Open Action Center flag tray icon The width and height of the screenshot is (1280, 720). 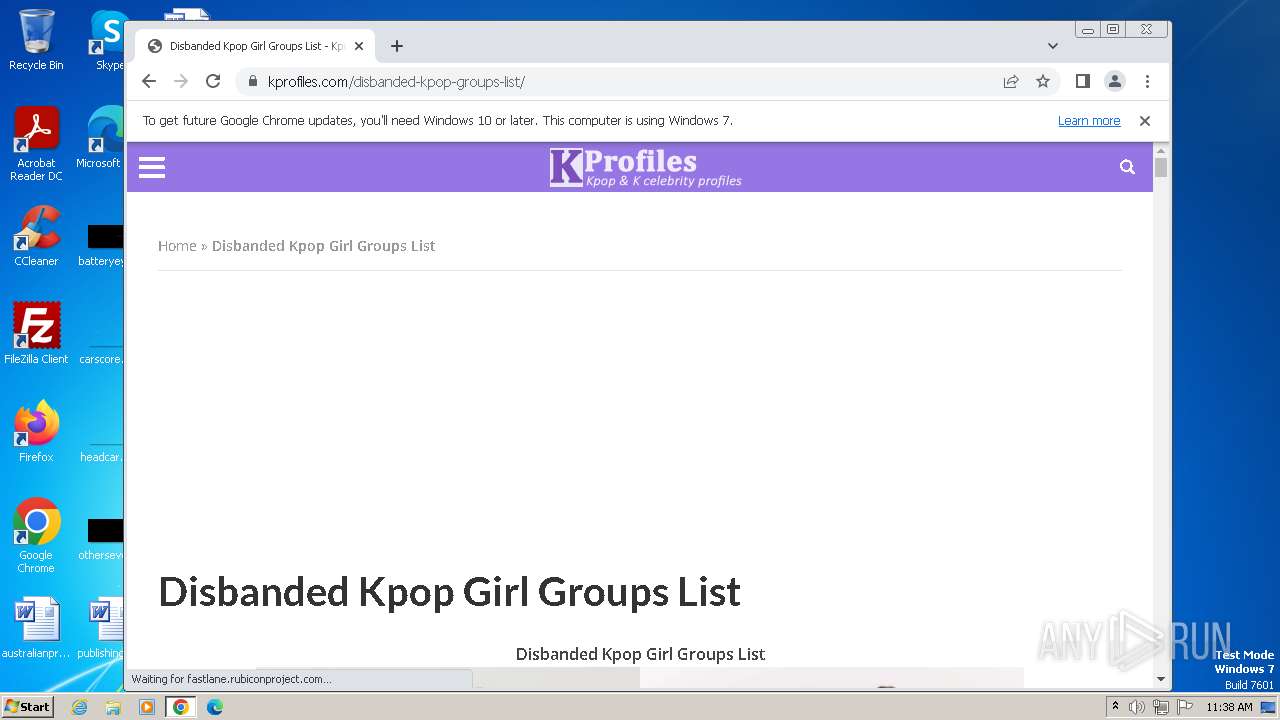click(1183, 707)
